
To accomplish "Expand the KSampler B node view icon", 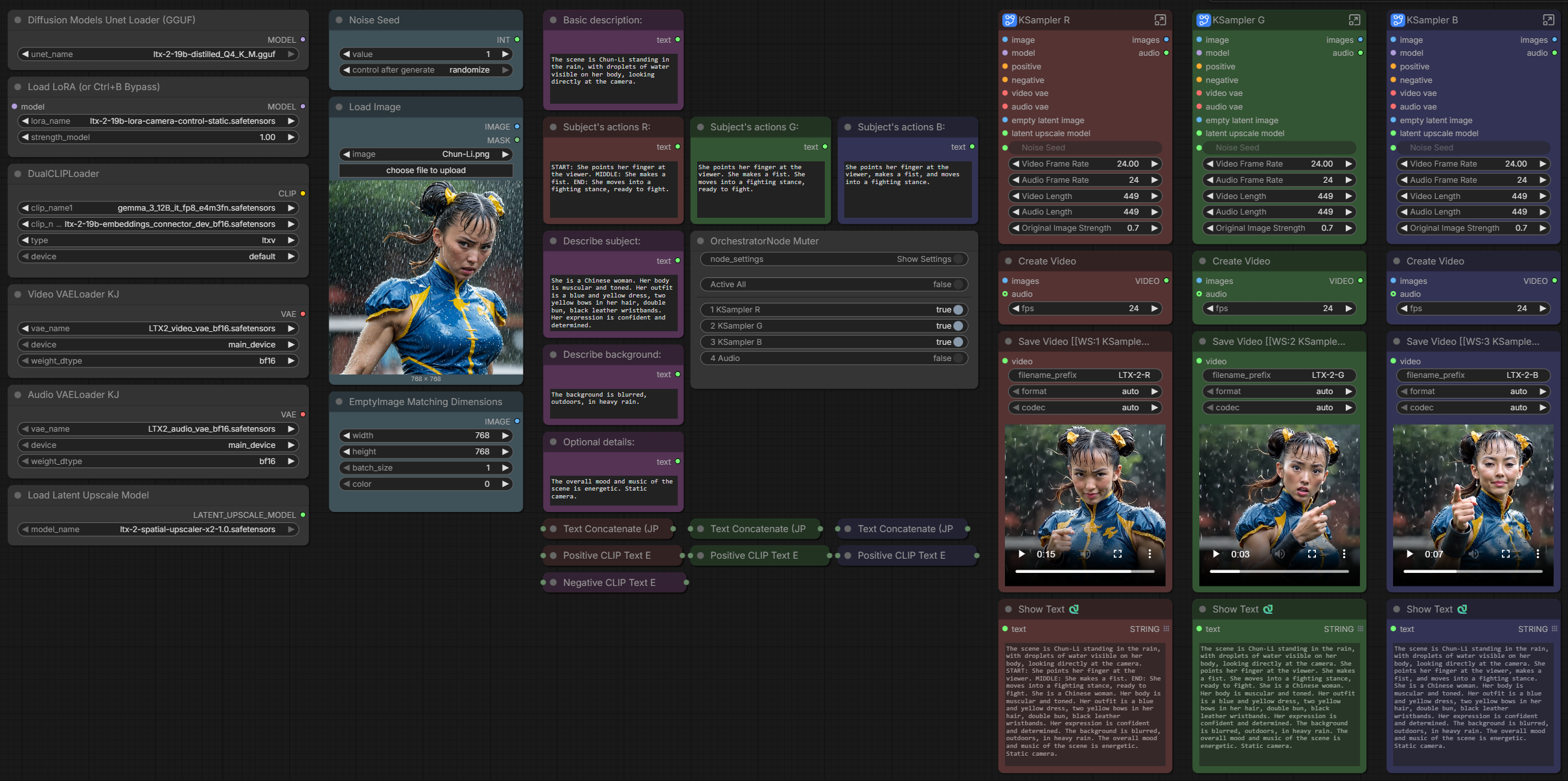I will pyautogui.click(x=1548, y=20).
